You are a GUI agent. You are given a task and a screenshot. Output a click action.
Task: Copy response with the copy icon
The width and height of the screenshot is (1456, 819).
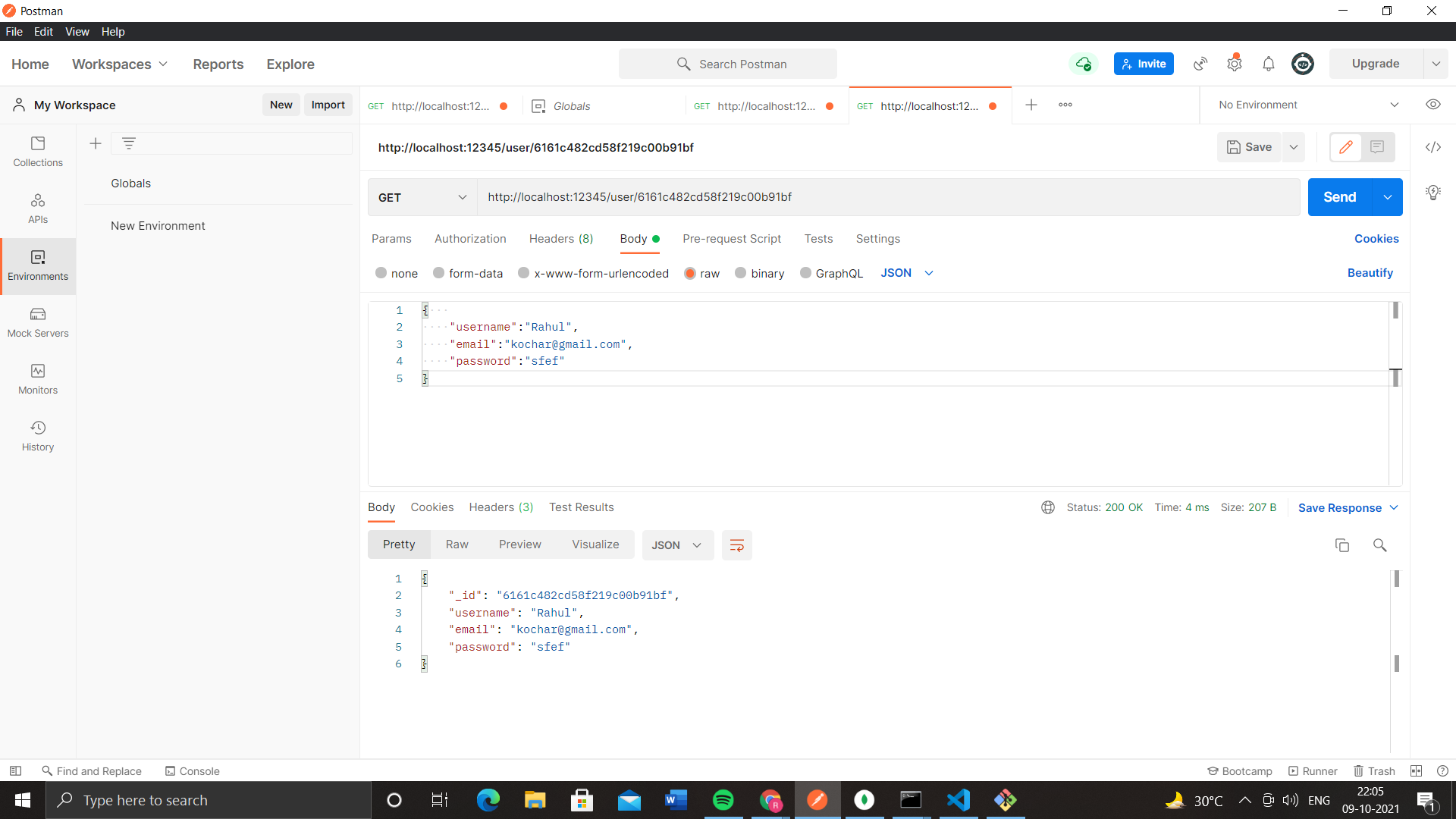click(x=1342, y=545)
